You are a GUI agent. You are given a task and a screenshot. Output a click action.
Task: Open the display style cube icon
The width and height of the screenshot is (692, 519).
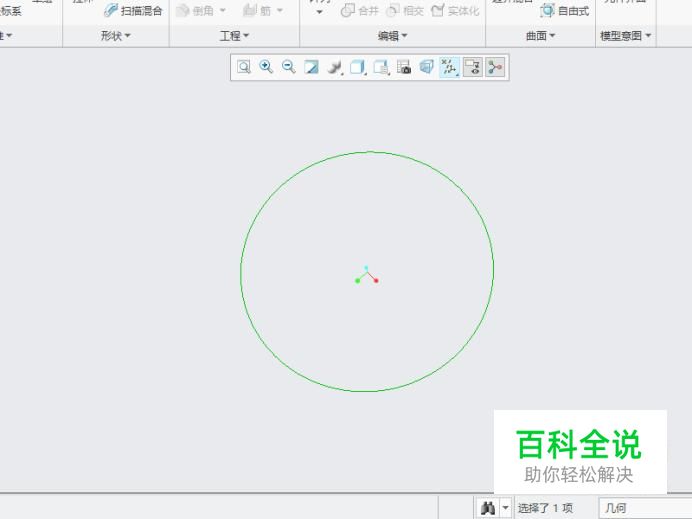point(357,67)
